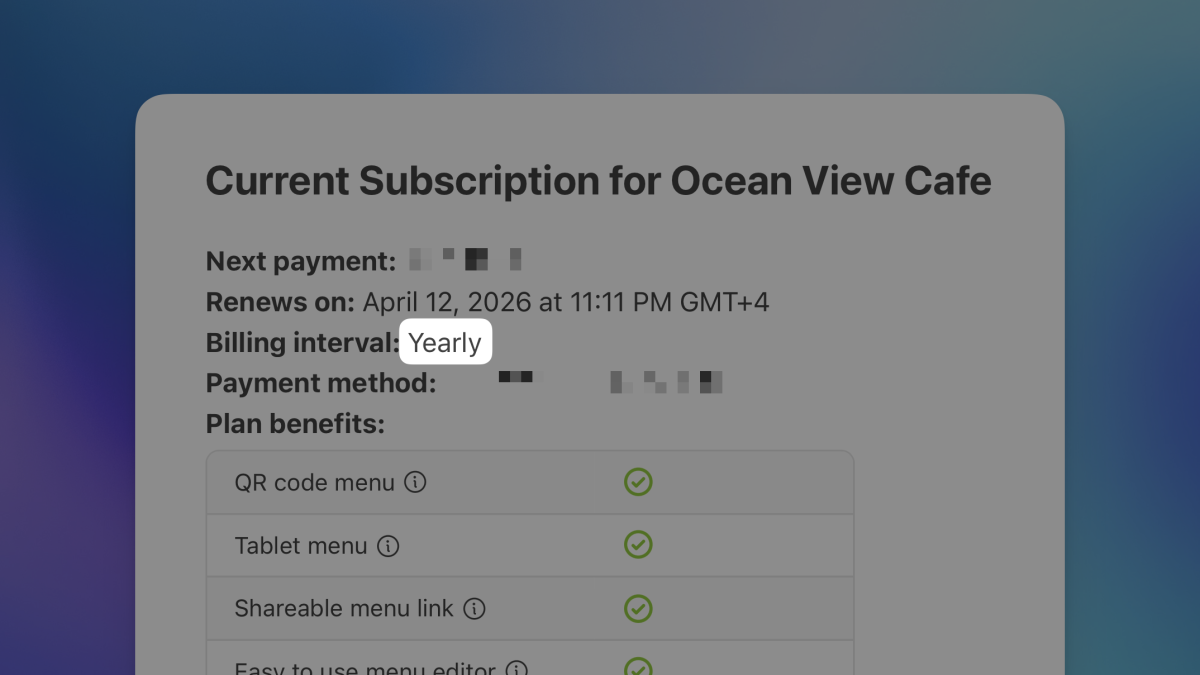Click the checkmark in Easy to use menu editor row

tap(638, 668)
